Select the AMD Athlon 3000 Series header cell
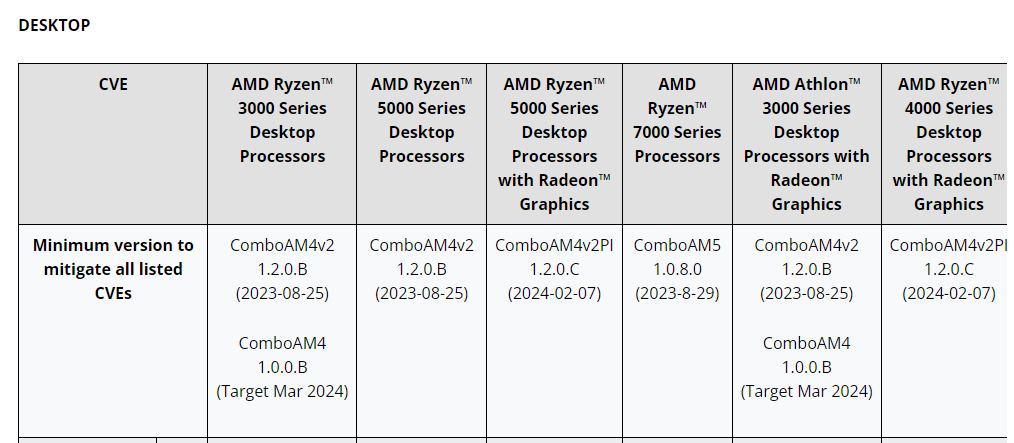The height and width of the screenshot is (443, 1014). click(806, 144)
